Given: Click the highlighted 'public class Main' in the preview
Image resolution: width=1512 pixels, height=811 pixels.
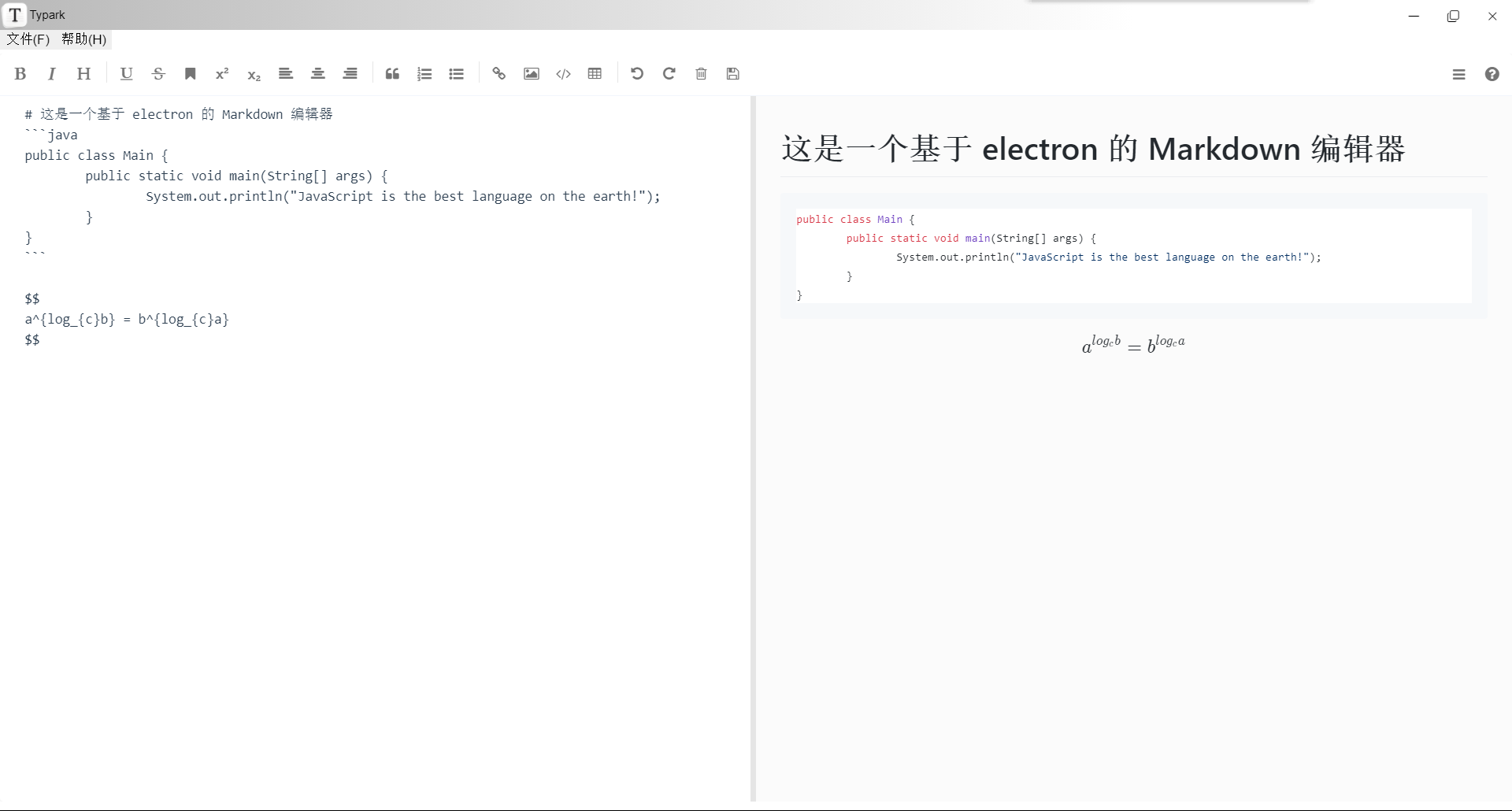Looking at the screenshot, I should coord(849,220).
